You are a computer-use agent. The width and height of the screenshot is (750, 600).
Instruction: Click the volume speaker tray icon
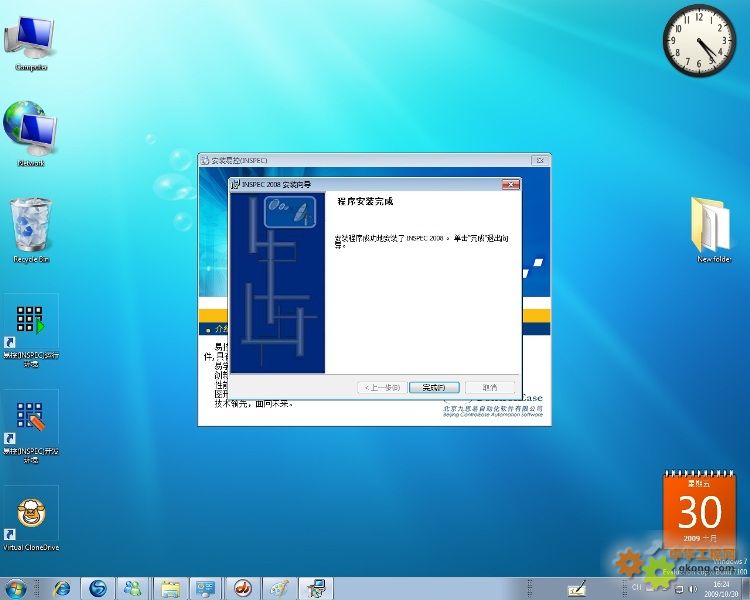pos(693,589)
